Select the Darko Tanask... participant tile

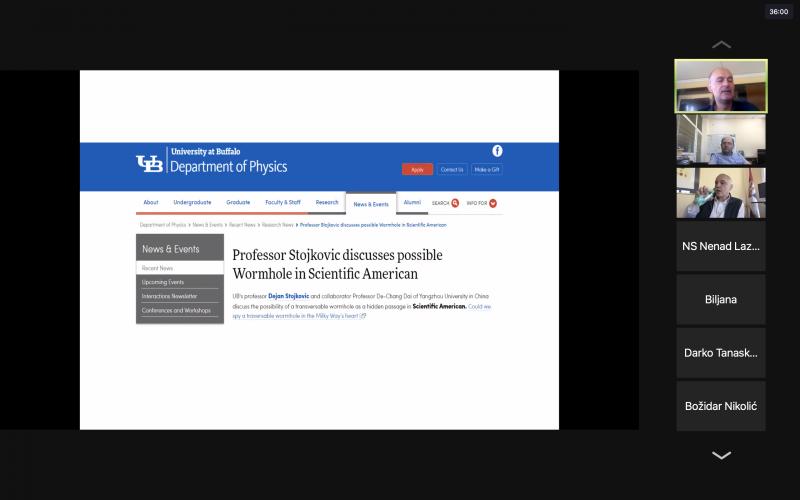721,353
